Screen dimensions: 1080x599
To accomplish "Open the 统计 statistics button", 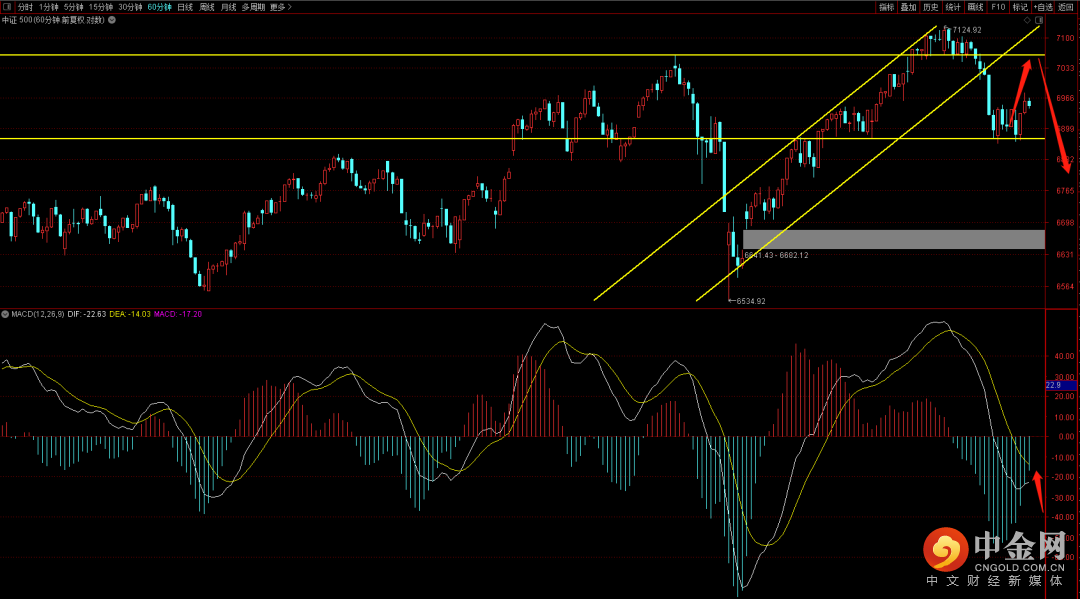I will pos(953,7).
